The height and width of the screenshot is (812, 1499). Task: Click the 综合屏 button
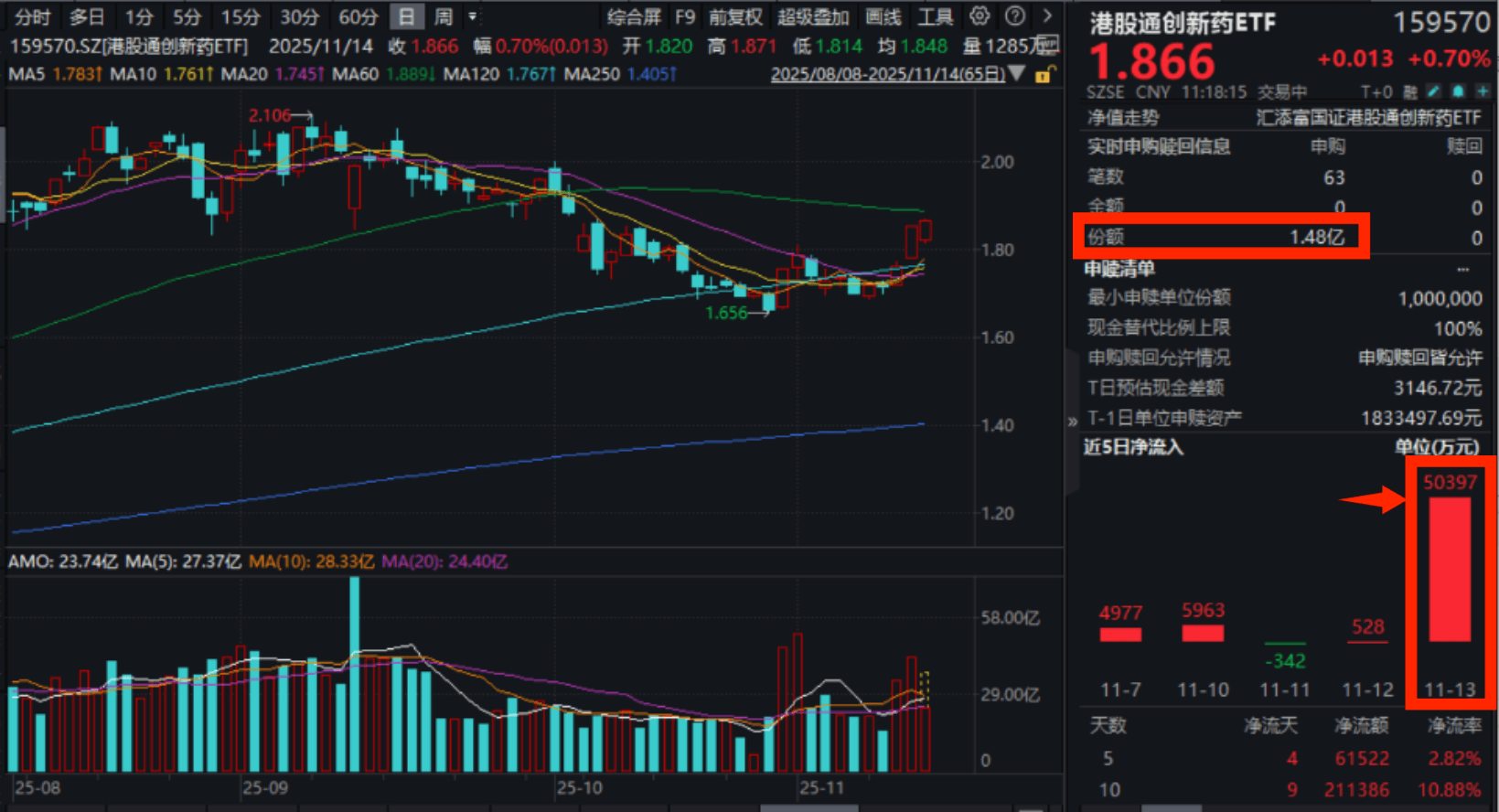(x=634, y=16)
